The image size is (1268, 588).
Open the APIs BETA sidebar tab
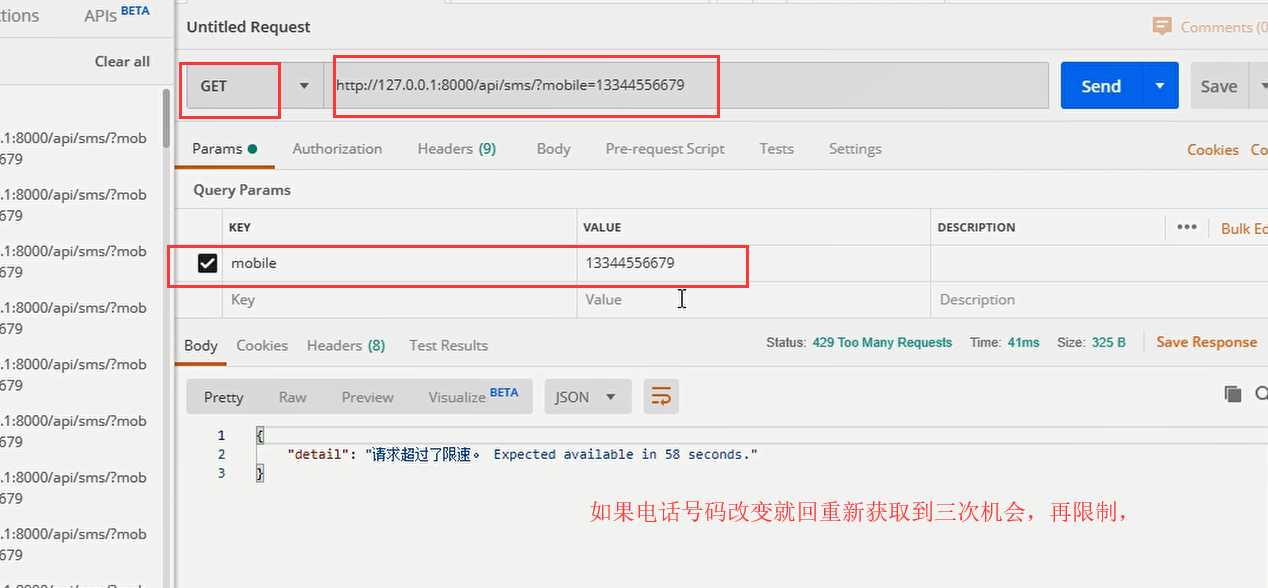click(x=117, y=15)
